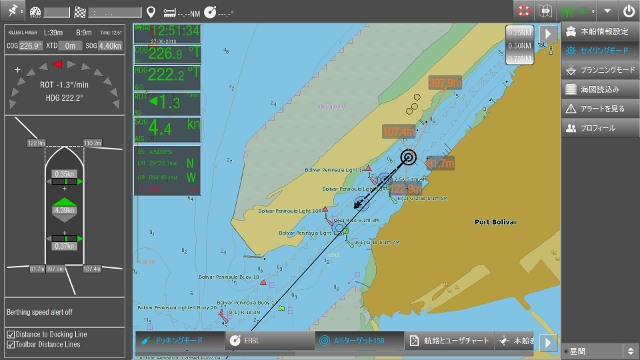
Task: Click the checkered flag destination icon
Action: (80, 12)
